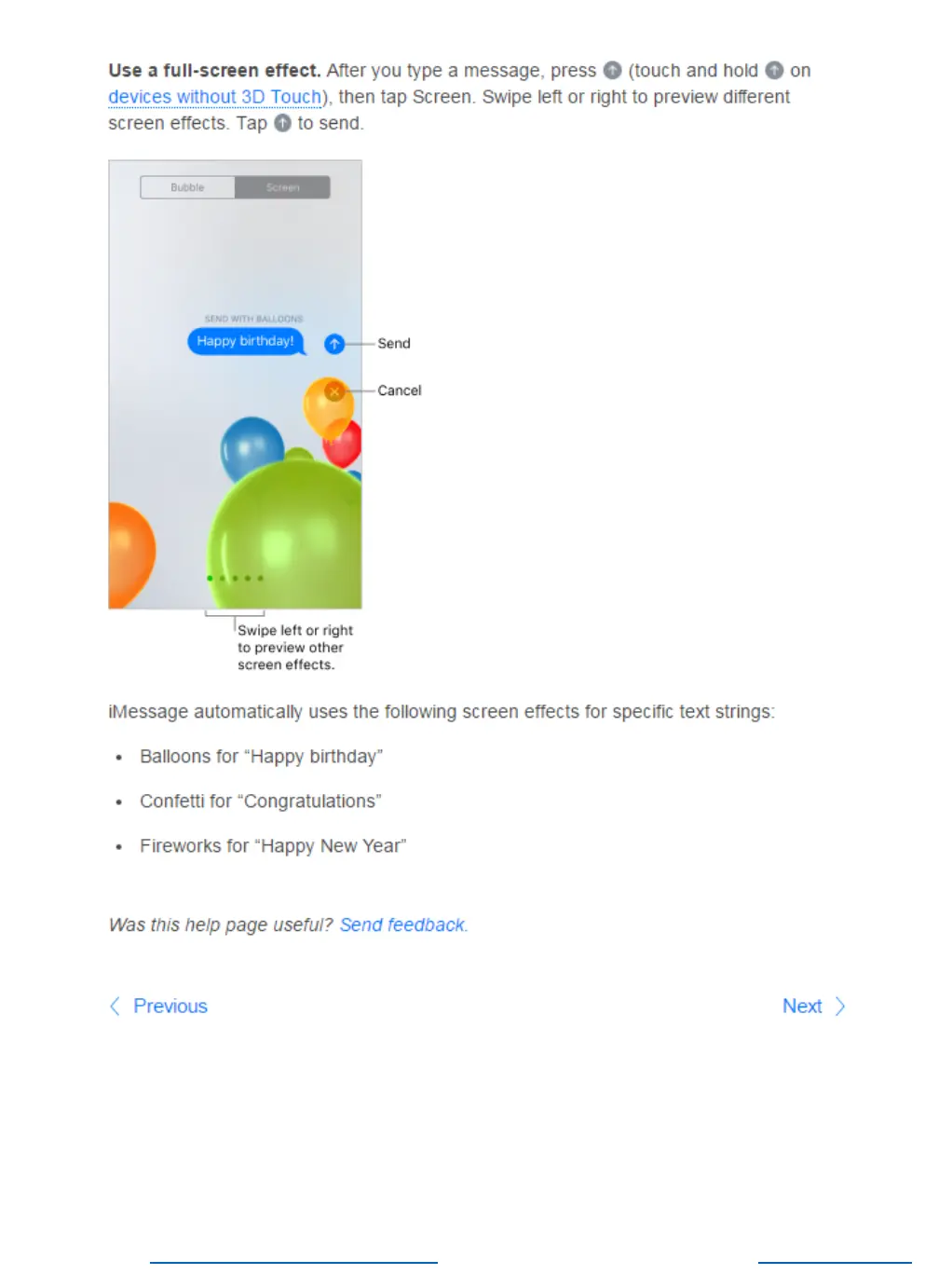Select the Bubble segment in the effect switcher
952x1288 pixels.
pyautogui.click(x=187, y=187)
